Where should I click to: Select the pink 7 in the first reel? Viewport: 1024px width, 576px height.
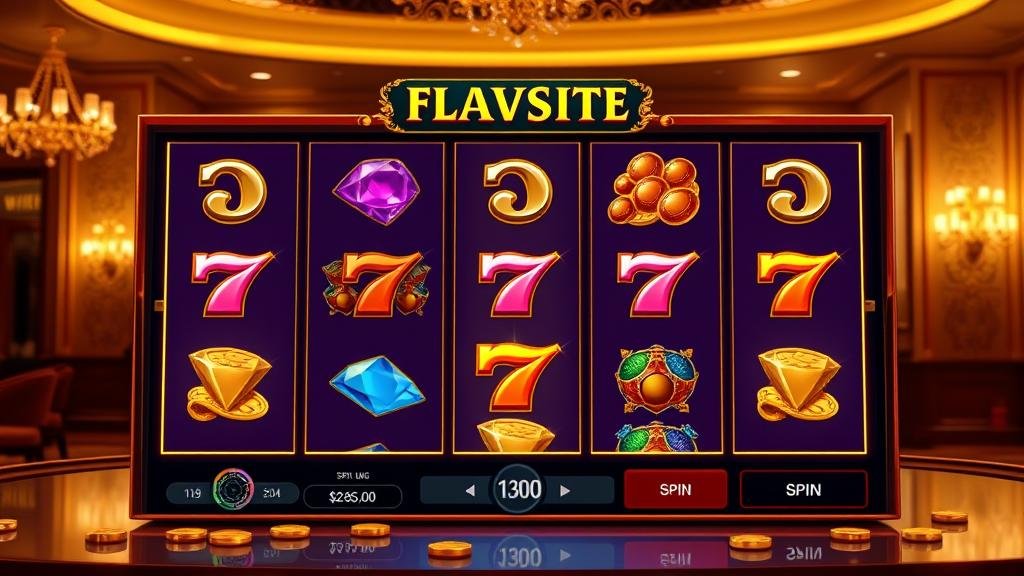[x=232, y=283]
